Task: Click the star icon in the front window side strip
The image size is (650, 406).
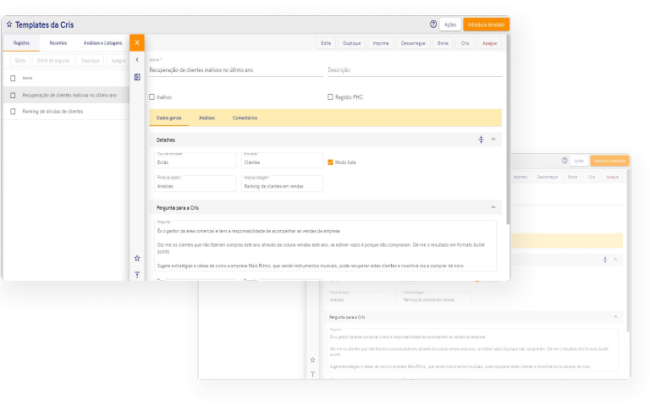Action: pyautogui.click(x=137, y=258)
